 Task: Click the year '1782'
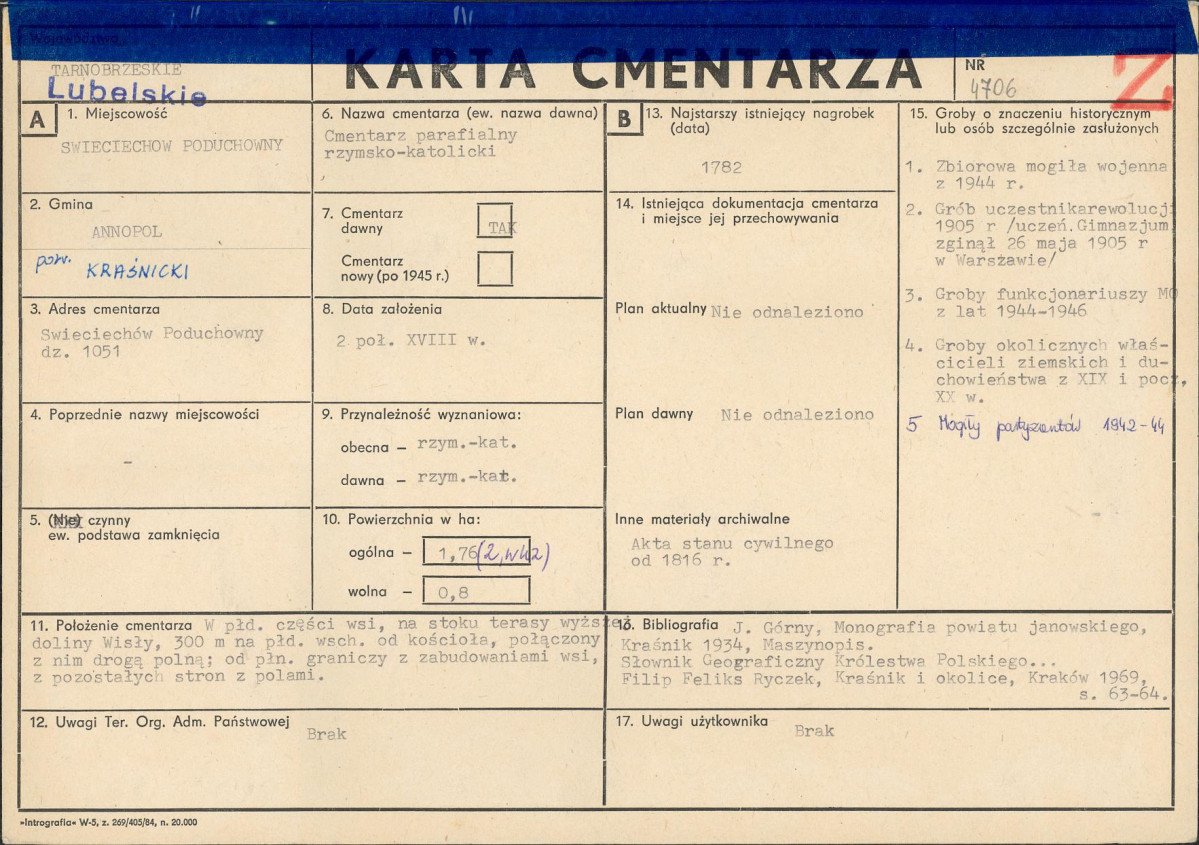tap(721, 167)
